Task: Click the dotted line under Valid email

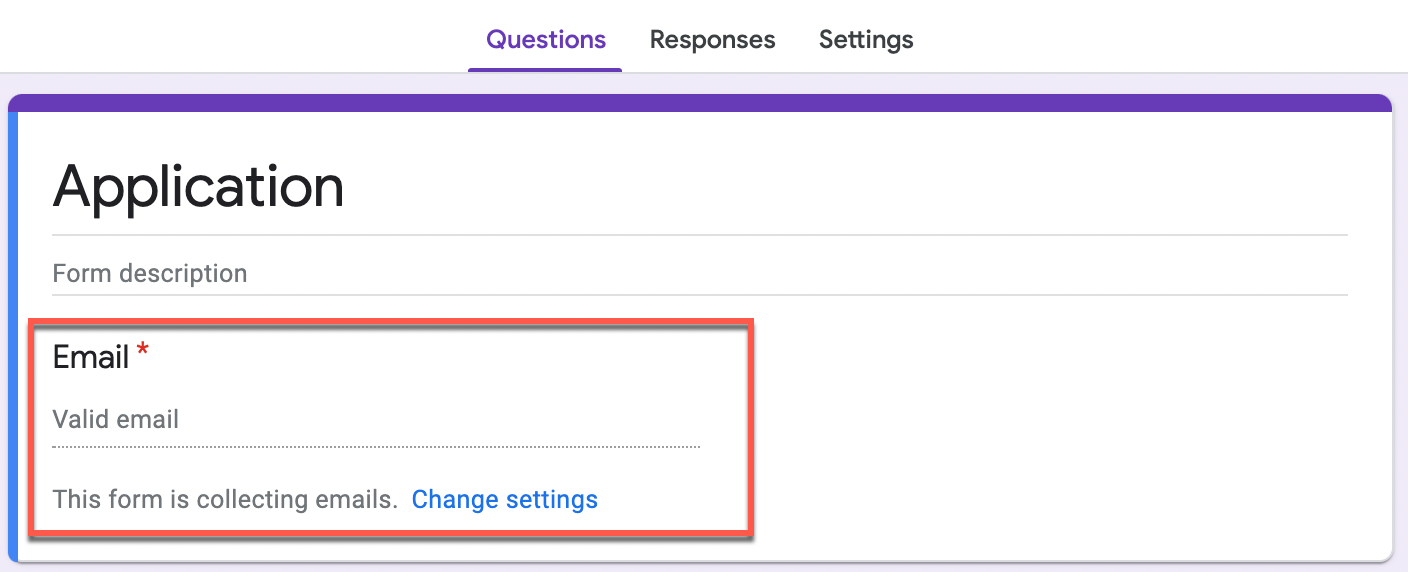Action: coord(376,446)
